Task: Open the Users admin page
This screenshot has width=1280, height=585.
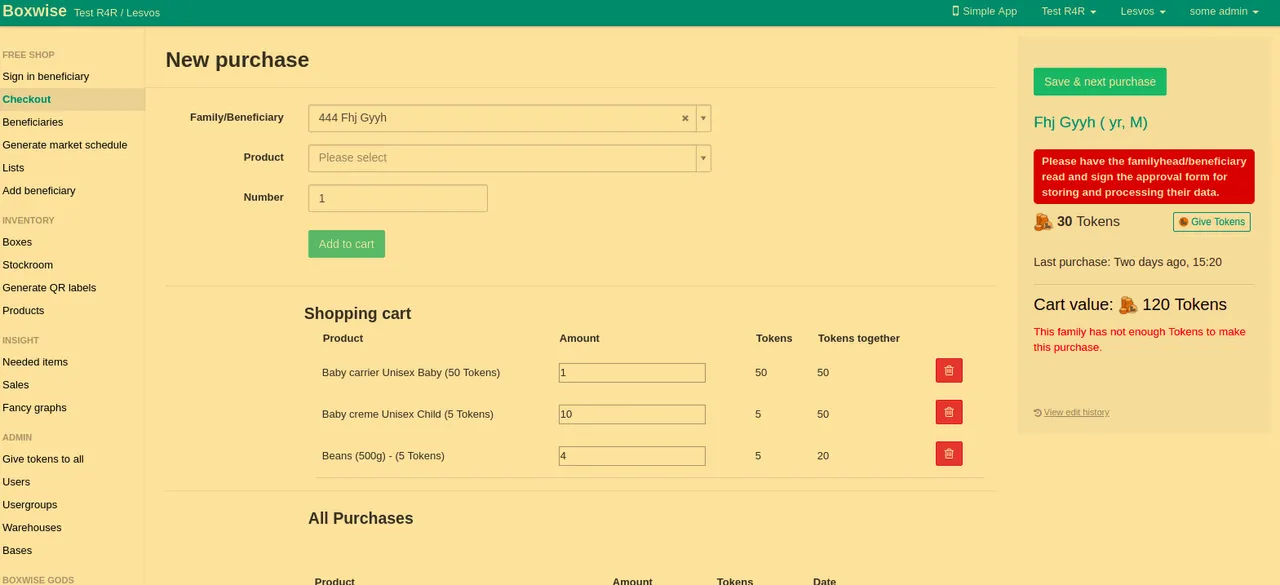Action: (17, 482)
